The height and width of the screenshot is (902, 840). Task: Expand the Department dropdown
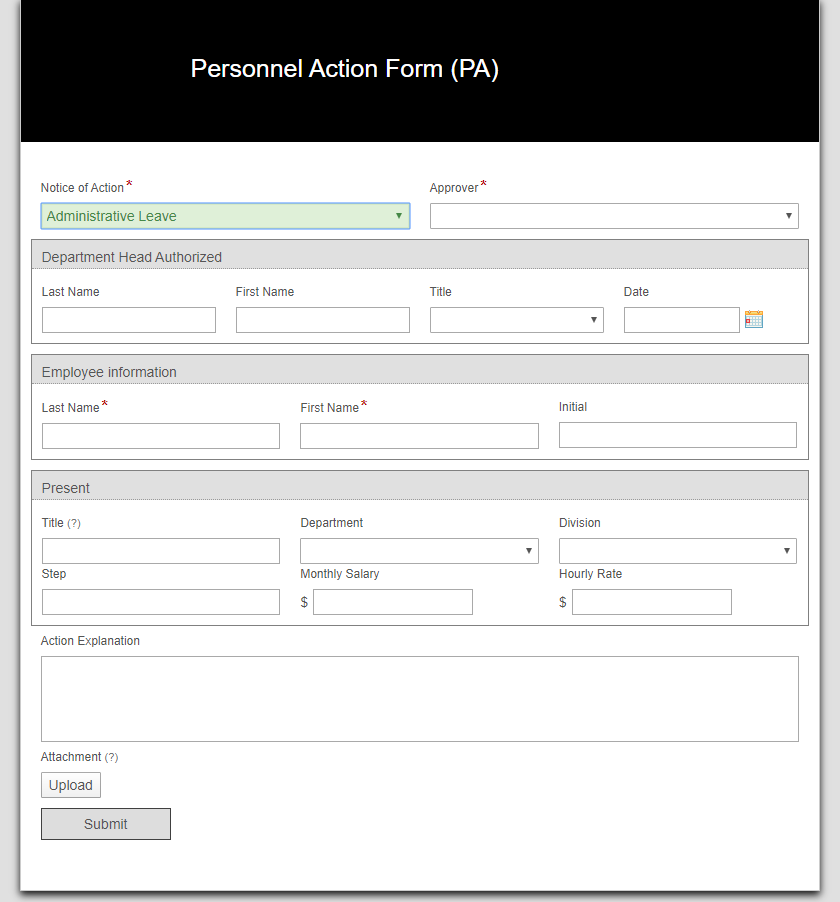(x=419, y=551)
